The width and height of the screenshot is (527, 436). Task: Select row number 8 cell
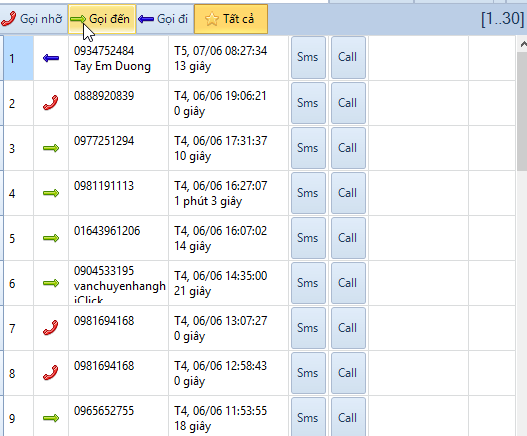(x=18, y=373)
